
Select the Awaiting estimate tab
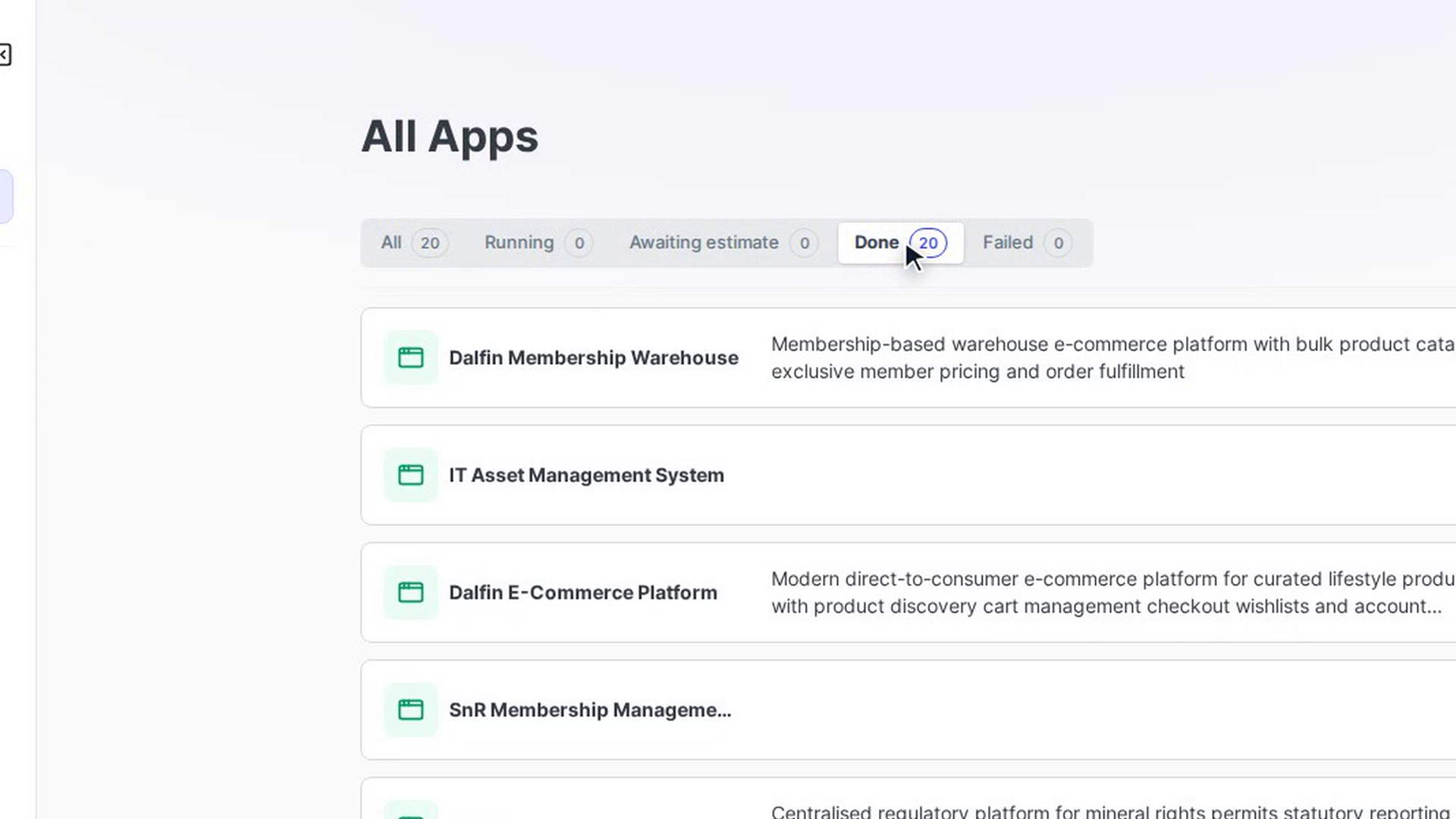[x=723, y=243]
